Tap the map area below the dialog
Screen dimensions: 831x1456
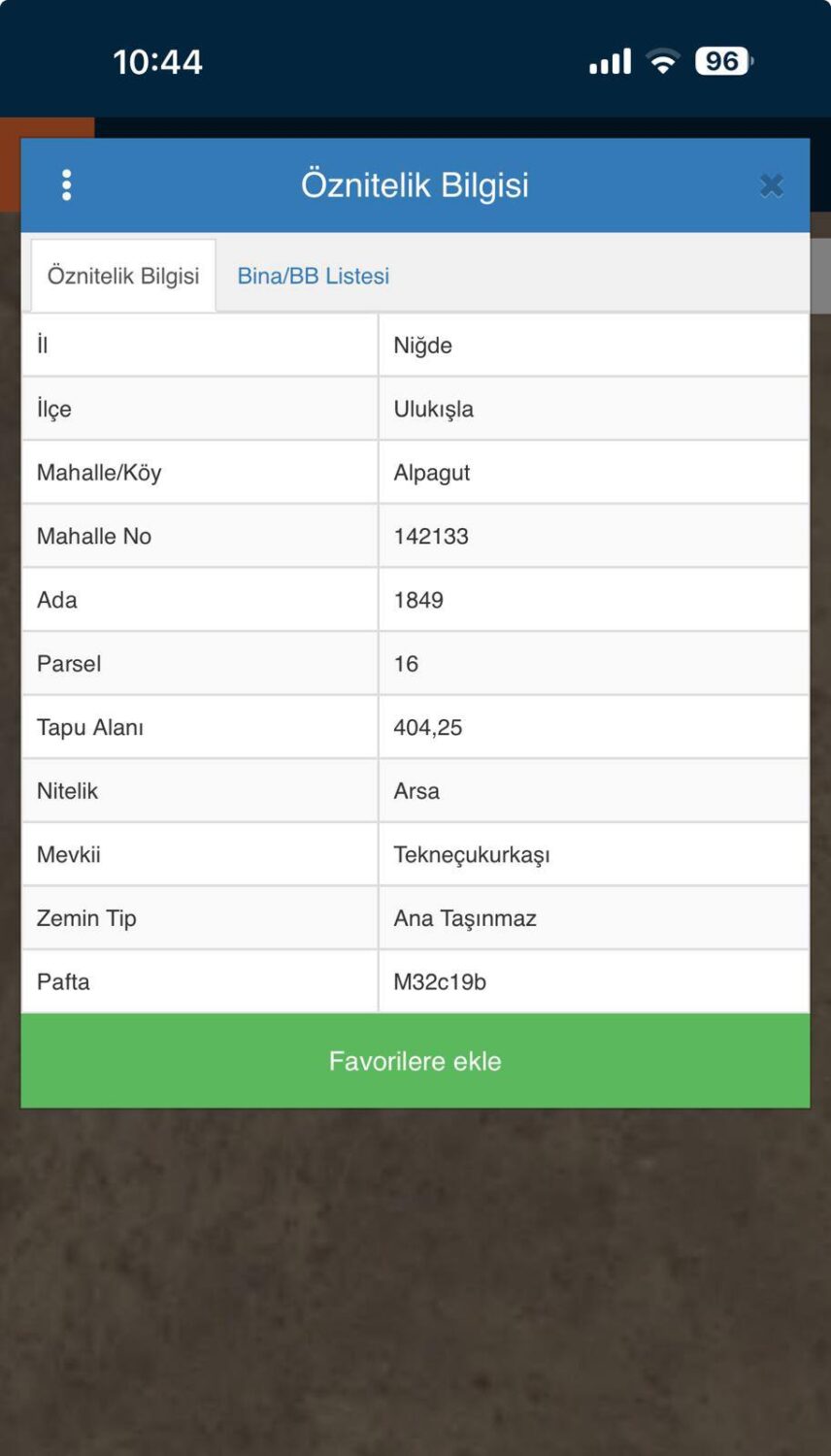415,1281
